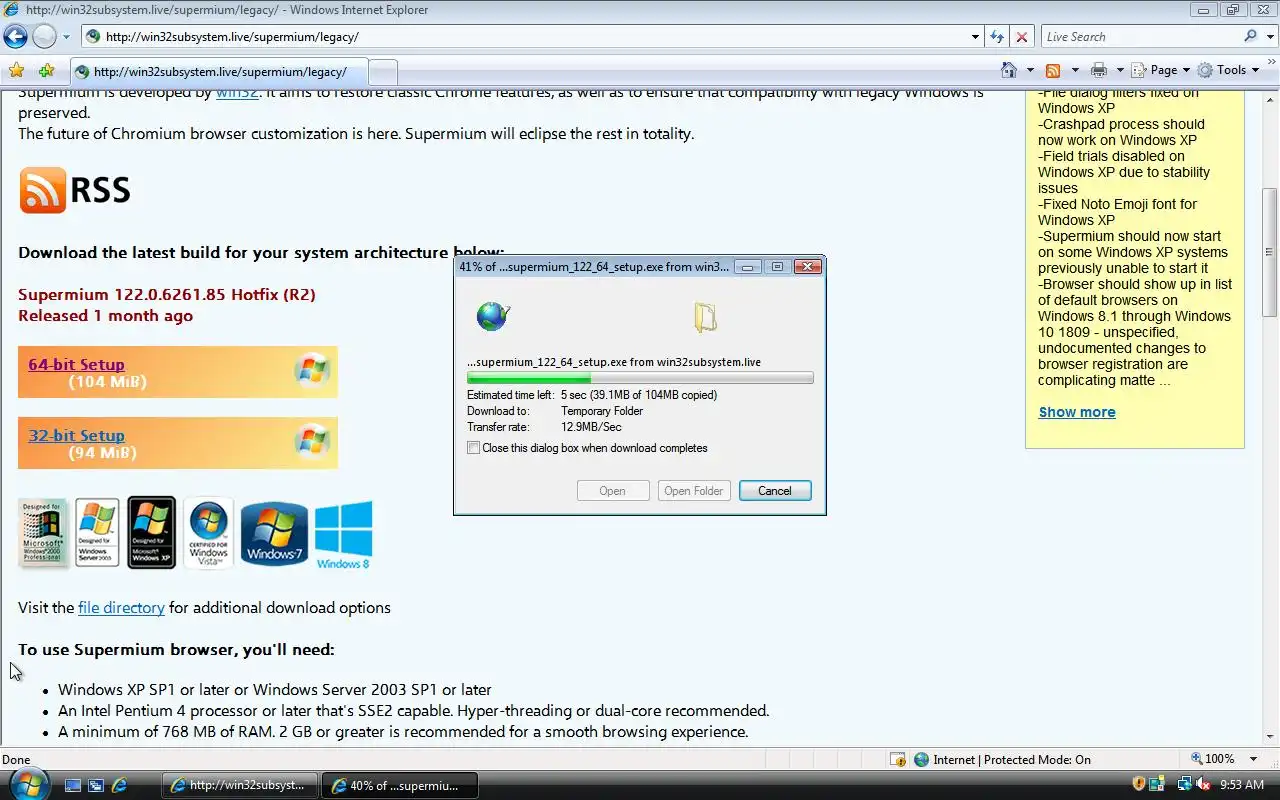Click the Windows logo on 64-bit banner
The image size is (1280, 800).
(312, 370)
